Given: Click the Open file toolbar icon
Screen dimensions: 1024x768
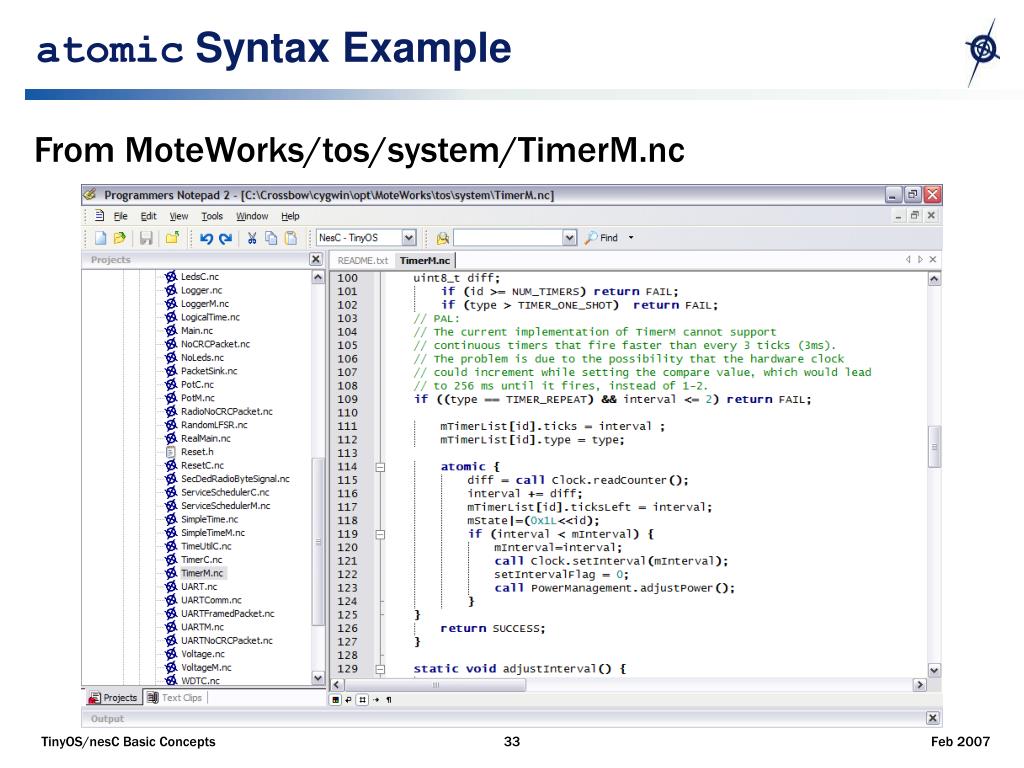Looking at the screenshot, I should pyautogui.click(x=120, y=238).
